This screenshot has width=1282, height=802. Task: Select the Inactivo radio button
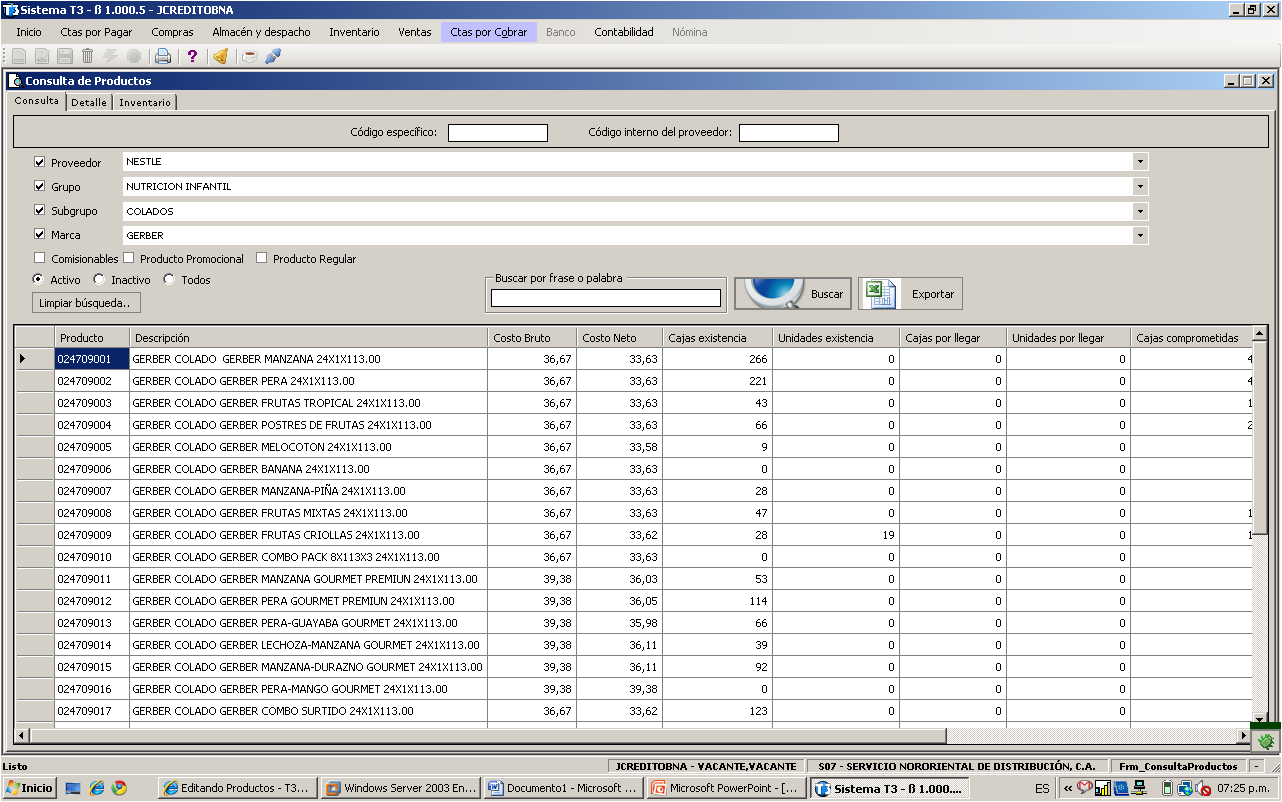click(x=99, y=280)
